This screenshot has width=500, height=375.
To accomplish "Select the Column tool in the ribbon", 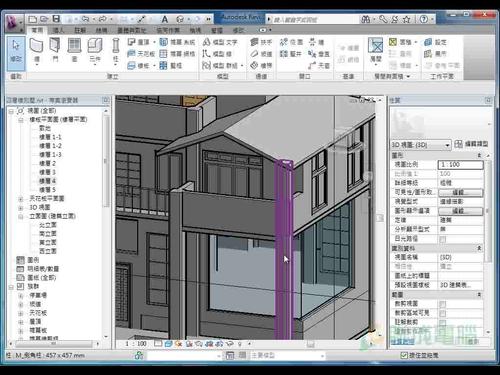I will coord(115,51).
